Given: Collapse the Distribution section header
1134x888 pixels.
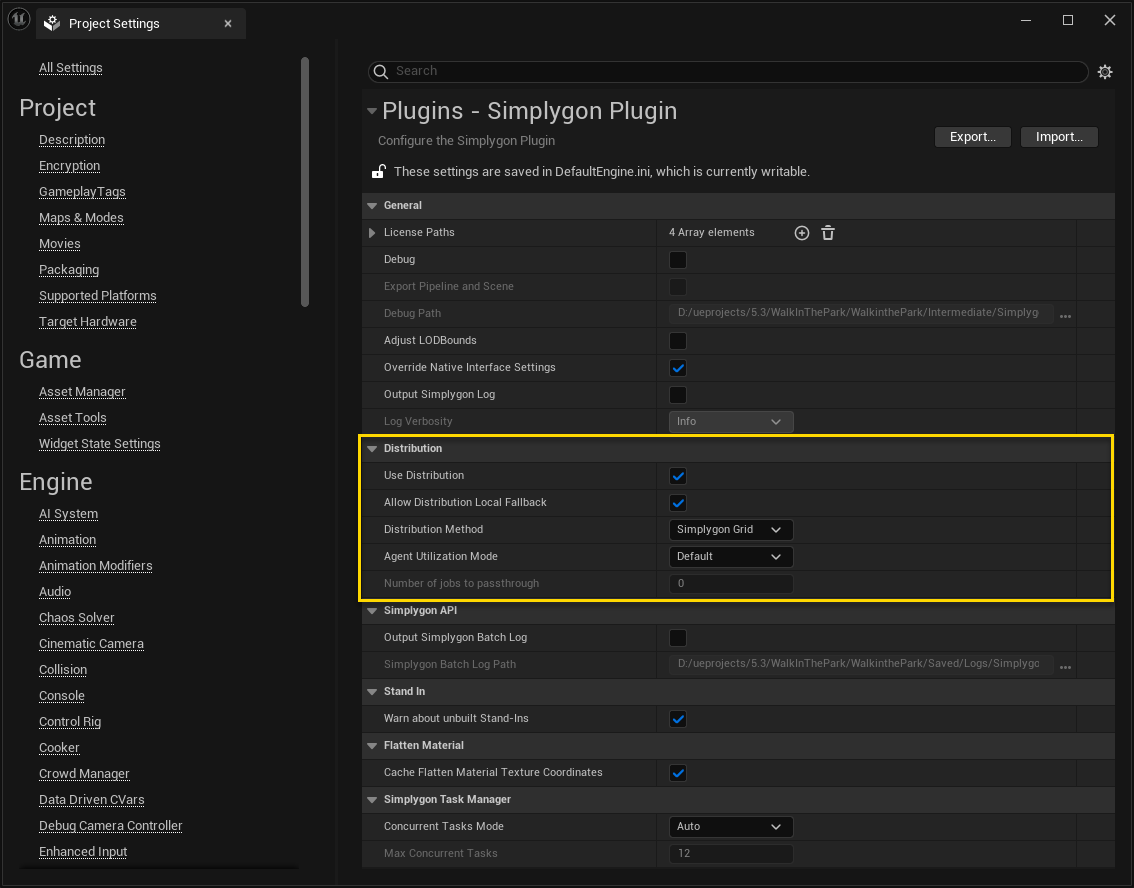Looking at the screenshot, I should click(x=373, y=448).
